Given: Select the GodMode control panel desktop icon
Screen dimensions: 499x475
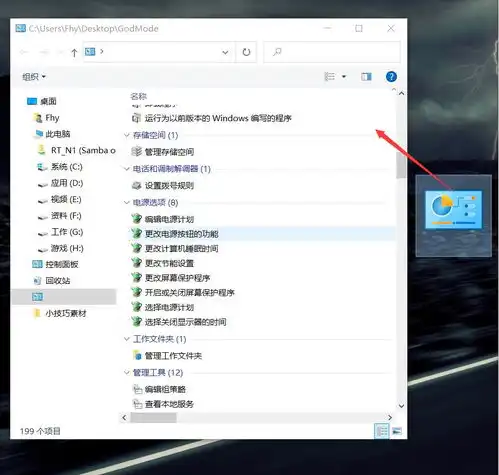Looking at the screenshot, I should 454,216.
